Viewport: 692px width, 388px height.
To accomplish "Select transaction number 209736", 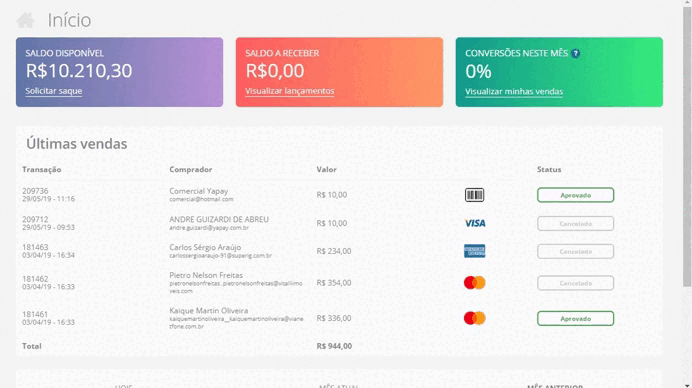I will coord(35,191).
